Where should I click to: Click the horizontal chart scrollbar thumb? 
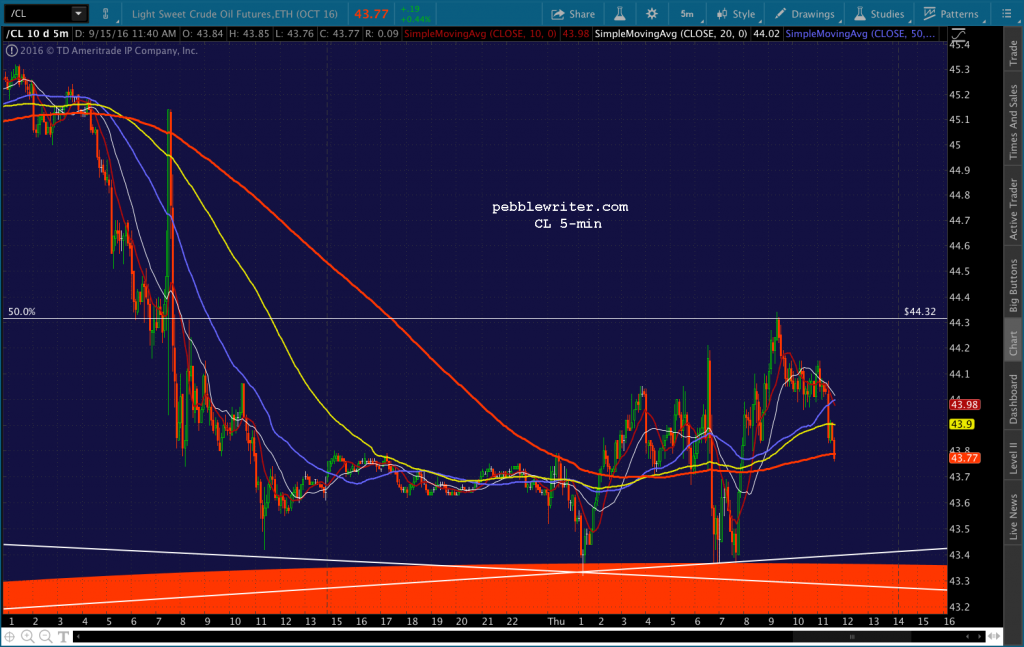[x=852, y=637]
